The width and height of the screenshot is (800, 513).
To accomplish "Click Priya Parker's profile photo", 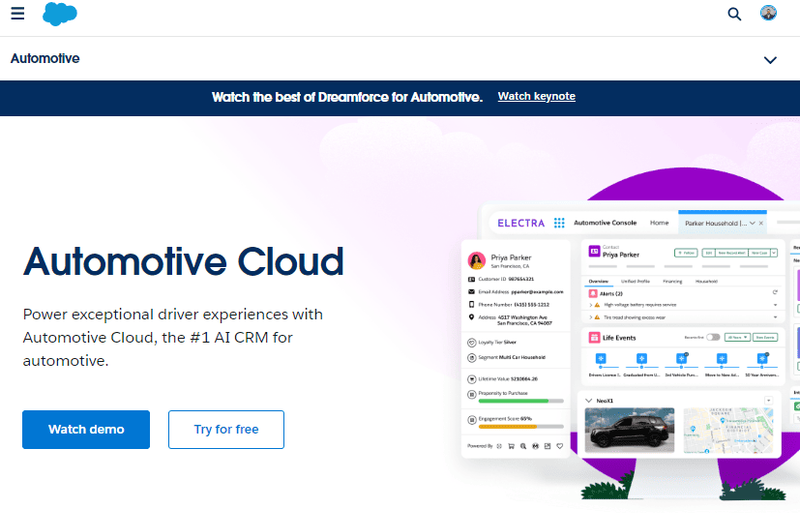I will pyautogui.click(x=477, y=260).
